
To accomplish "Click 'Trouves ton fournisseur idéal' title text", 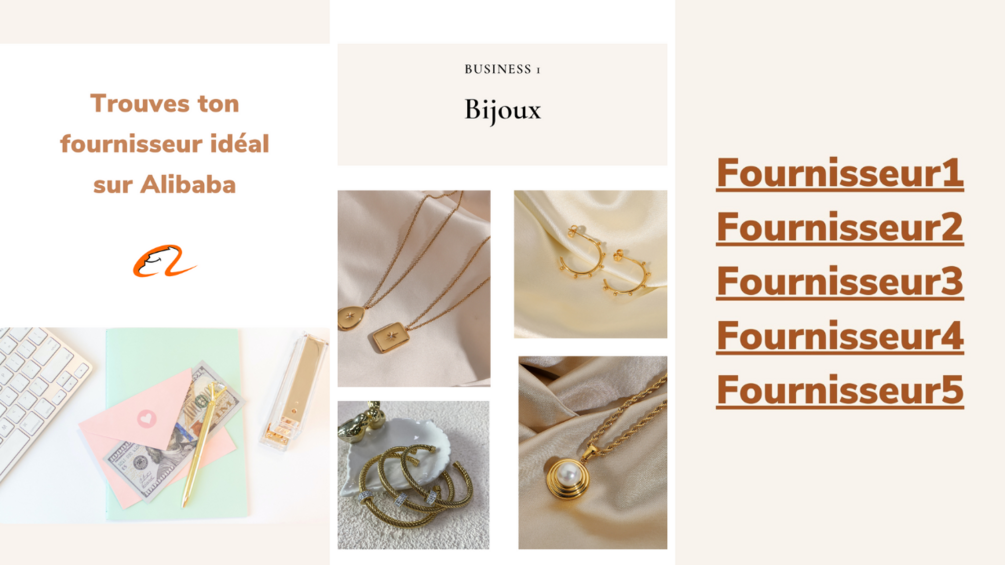I will coord(165,124).
